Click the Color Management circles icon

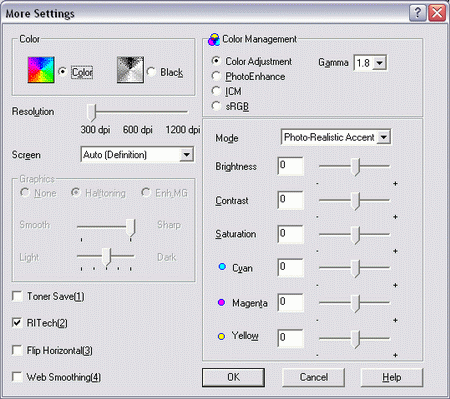click(x=214, y=39)
